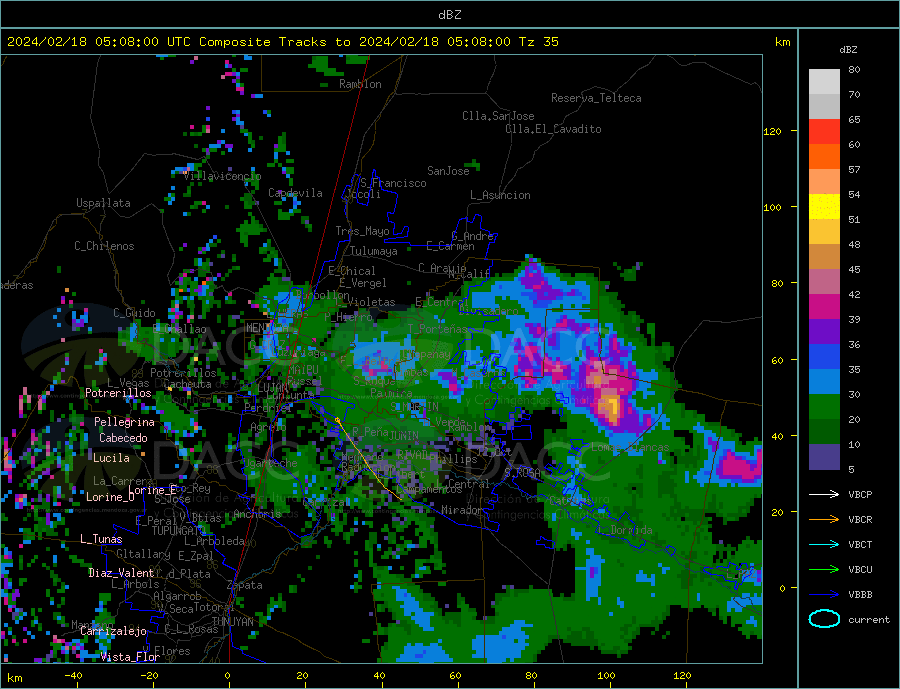
Task: Click the S_Francisco place label
Action: pyautogui.click(x=393, y=183)
